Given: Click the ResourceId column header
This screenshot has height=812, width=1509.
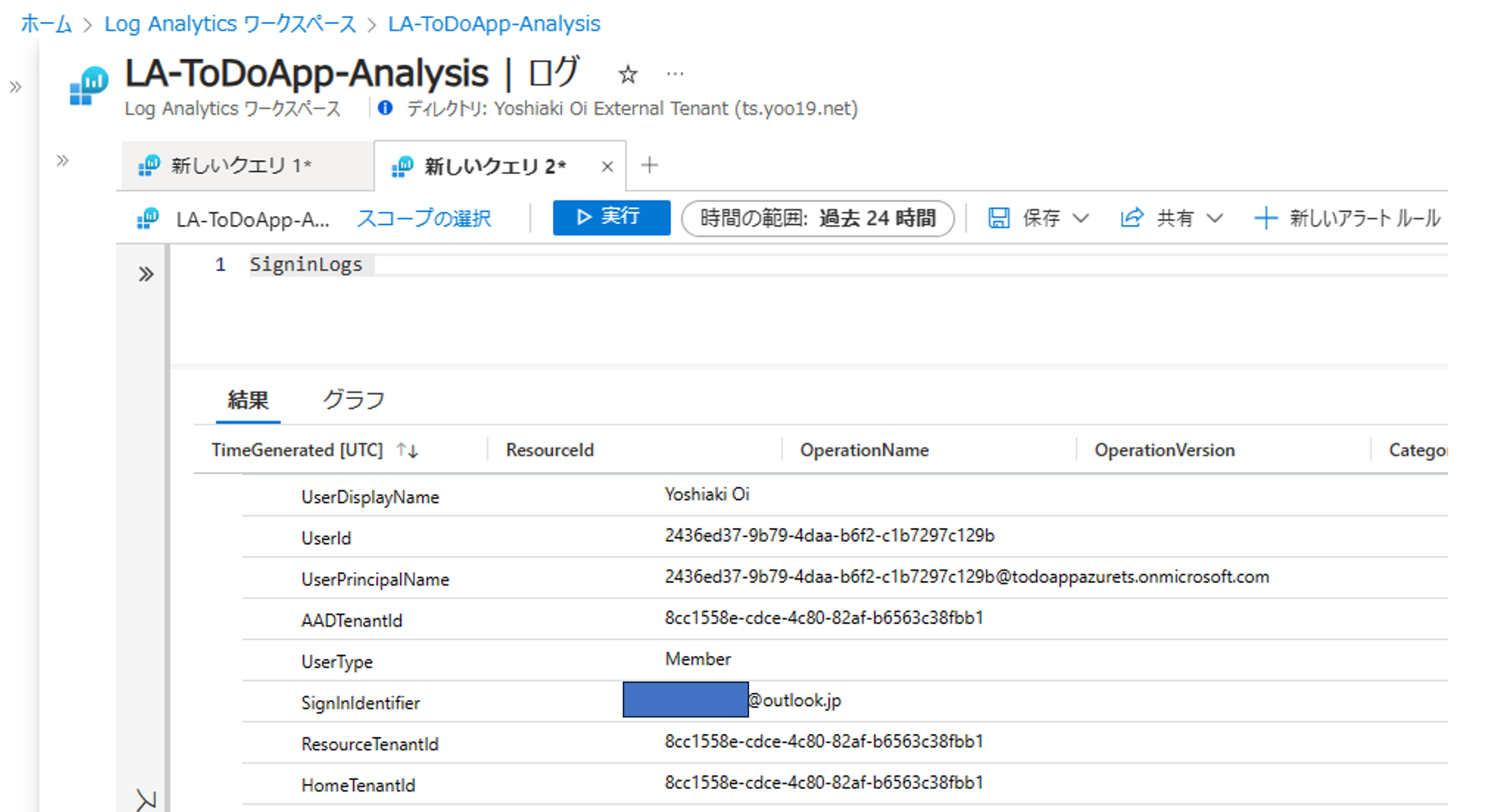Looking at the screenshot, I should click(x=550, y=450).
